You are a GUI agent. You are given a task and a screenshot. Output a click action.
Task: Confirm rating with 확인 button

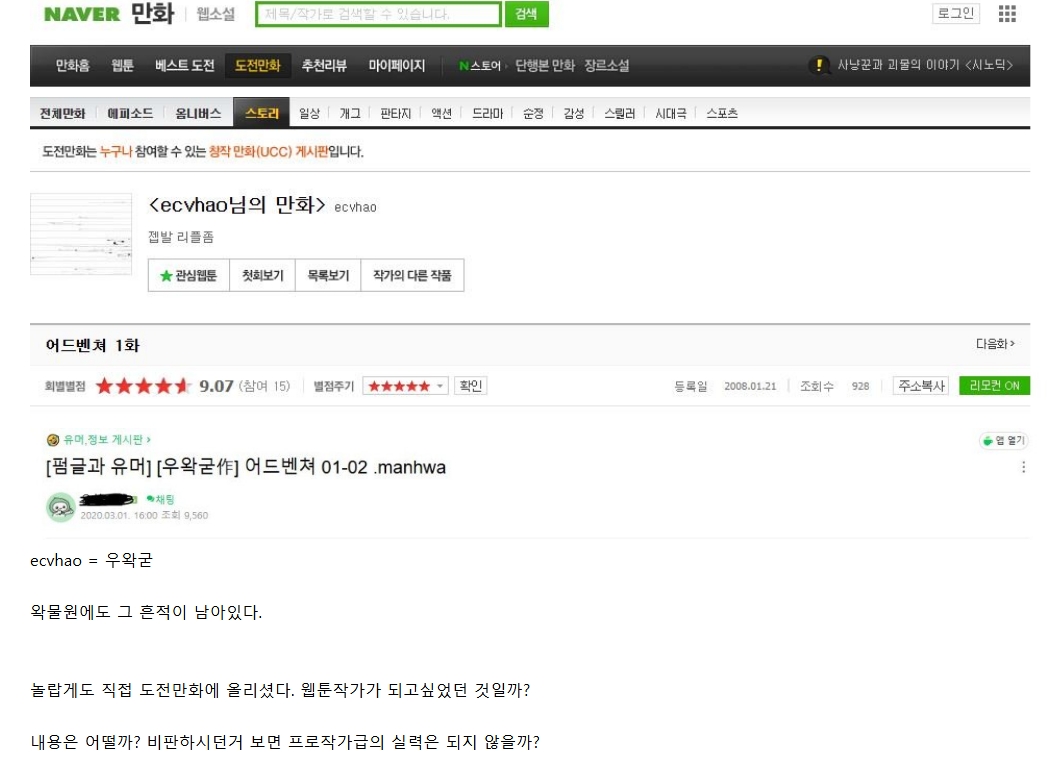(x=470, y=386)
